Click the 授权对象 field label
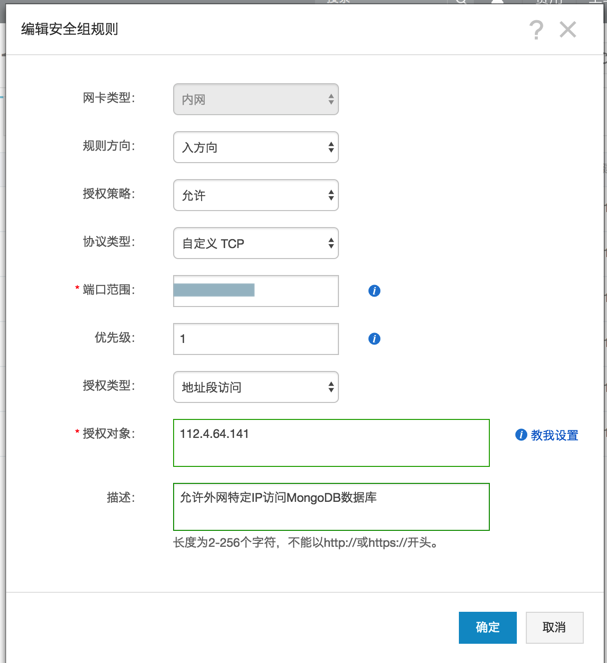This screenshot has height=663, width=607. tap(109, 434)
